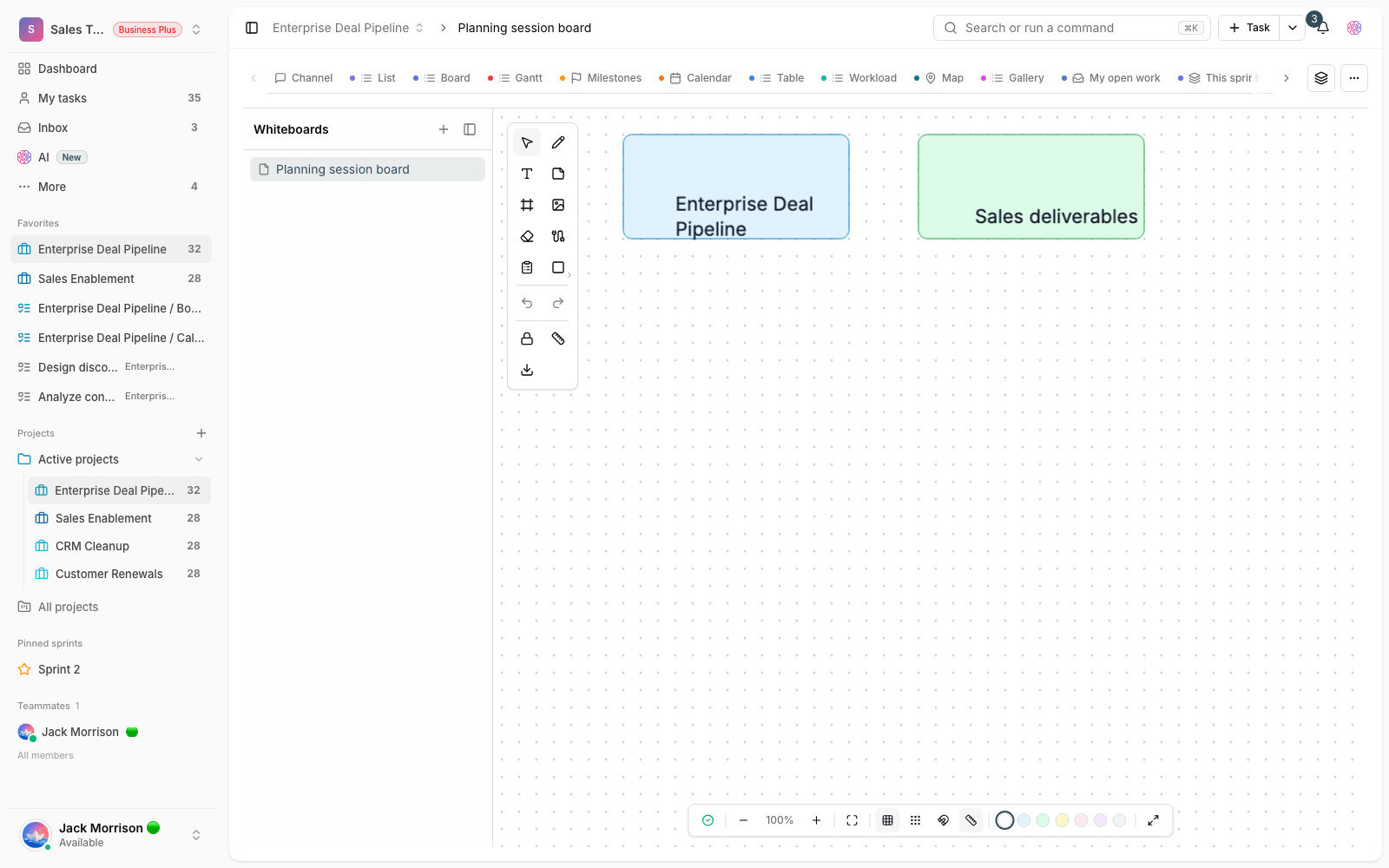The image size is (1389, 868).
Task: Activate the eraser tool
Action: click(x=527, y=236)
